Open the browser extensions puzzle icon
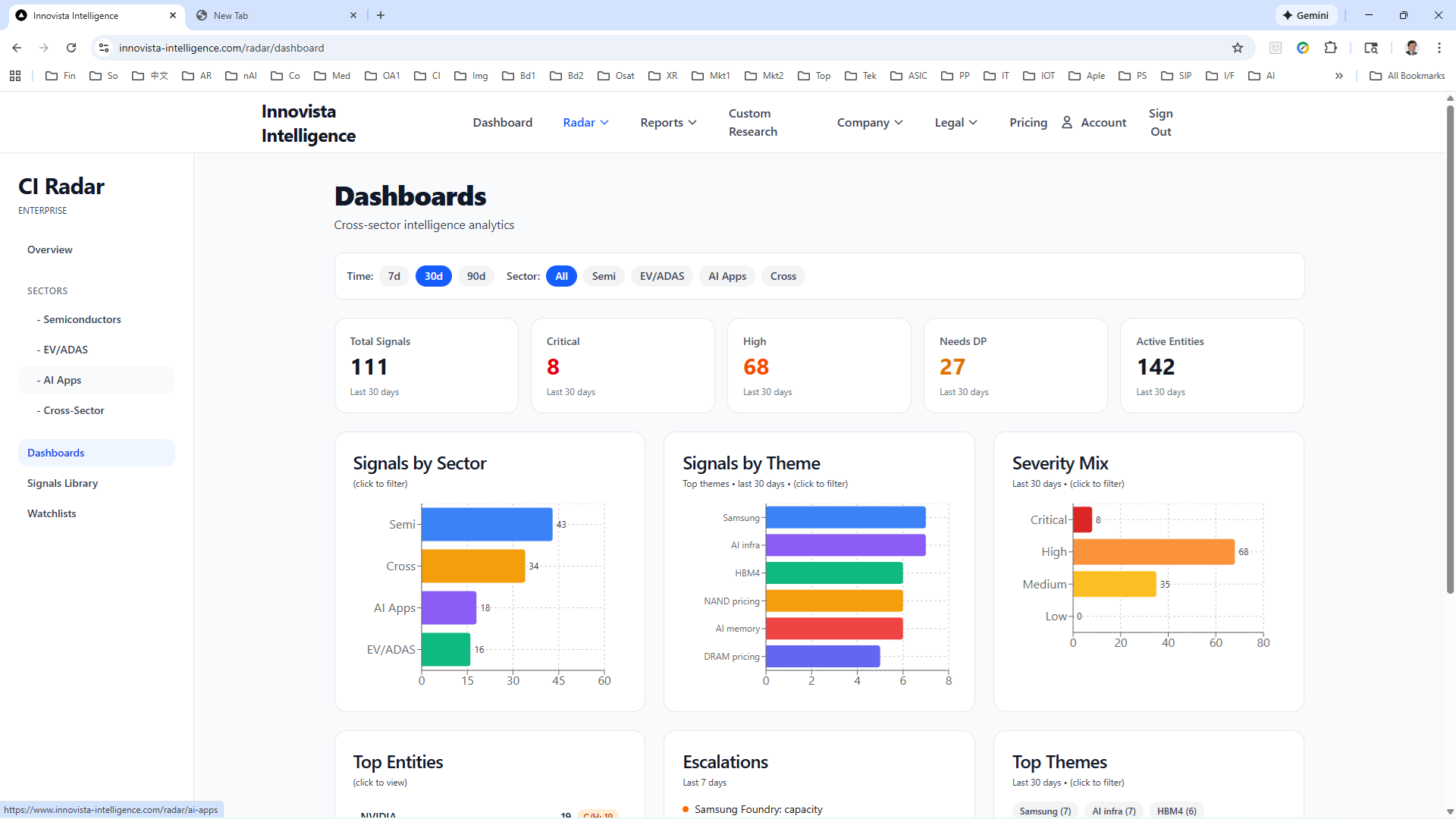 1330,48
